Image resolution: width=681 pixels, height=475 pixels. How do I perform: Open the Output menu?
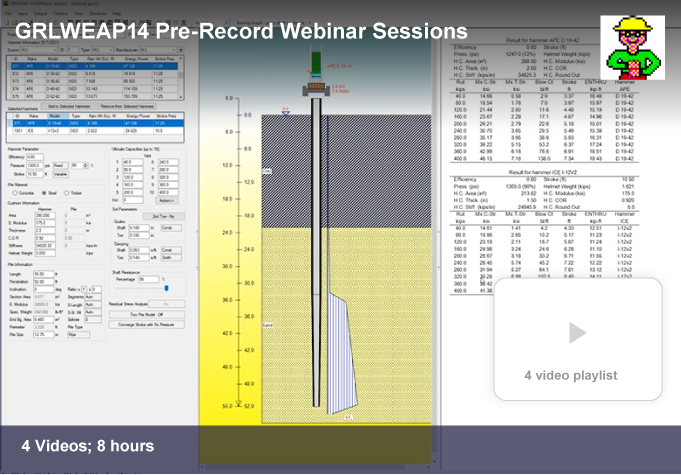[40, 13]
